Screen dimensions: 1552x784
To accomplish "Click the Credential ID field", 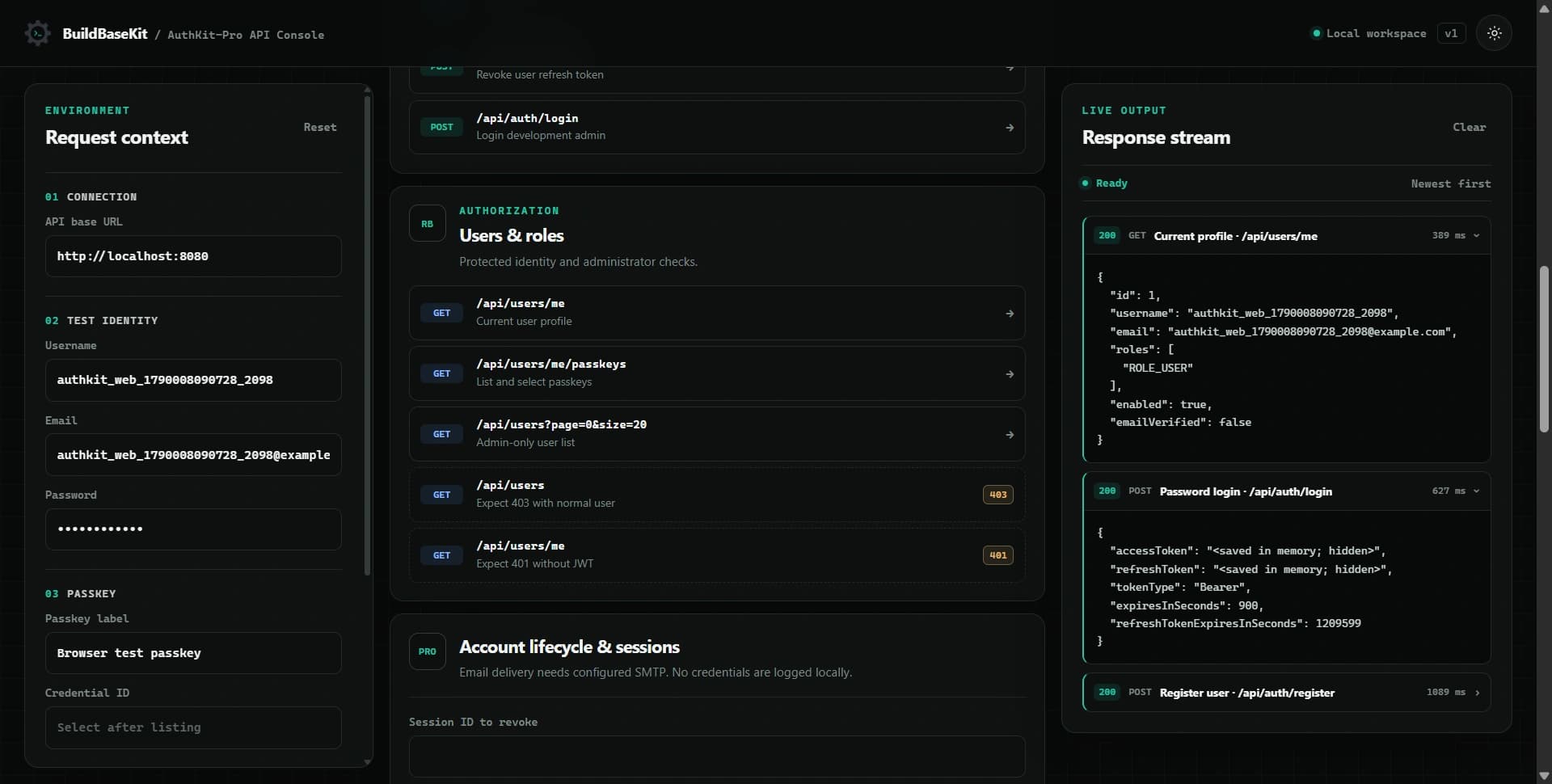I will point(193,727).
